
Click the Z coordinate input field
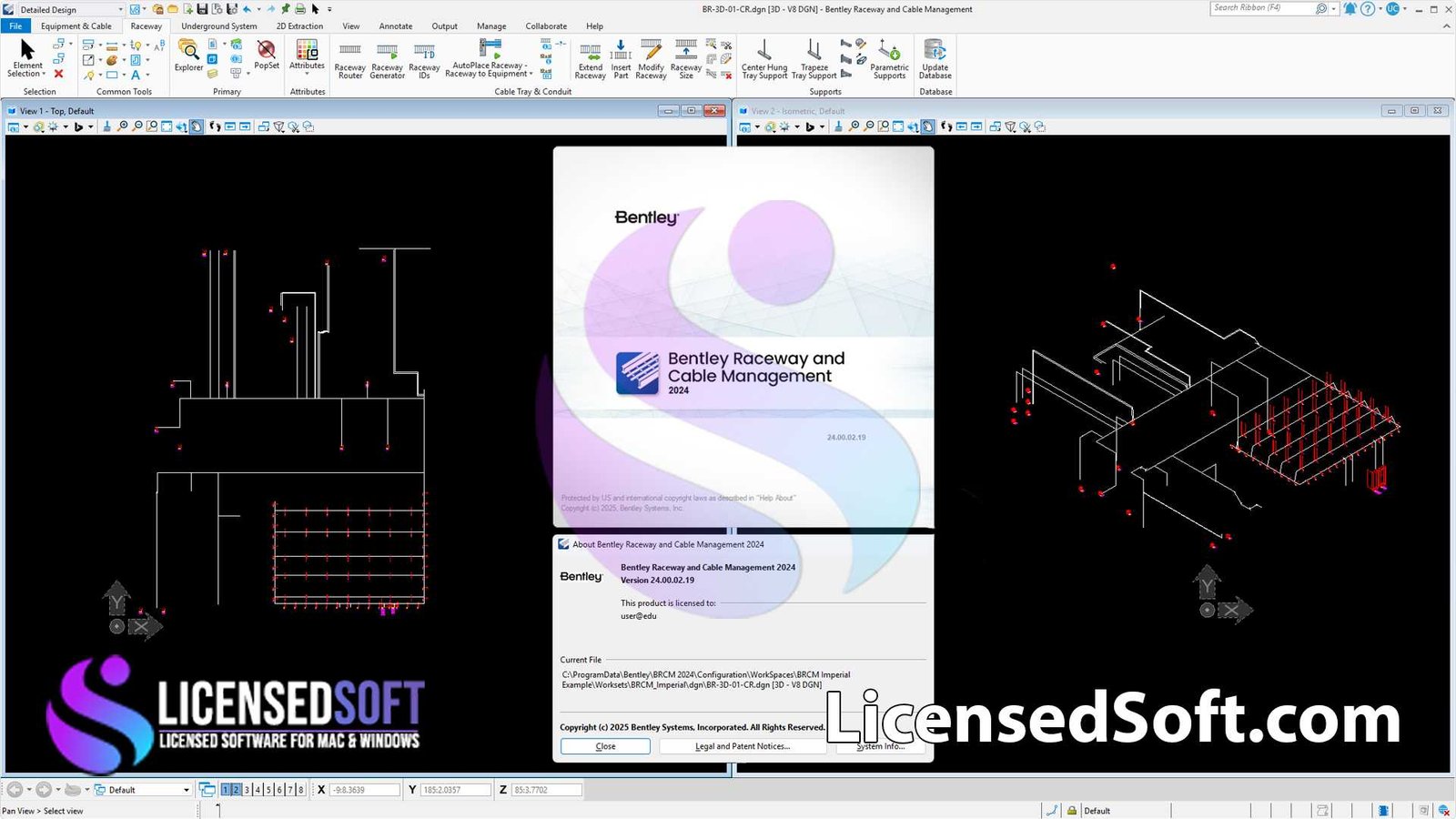point(546,790)
